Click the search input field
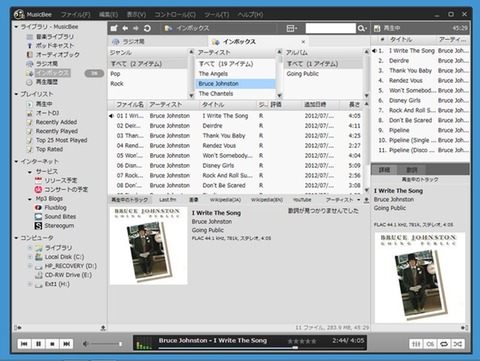 pyautogui.click(x=330, y=28)
